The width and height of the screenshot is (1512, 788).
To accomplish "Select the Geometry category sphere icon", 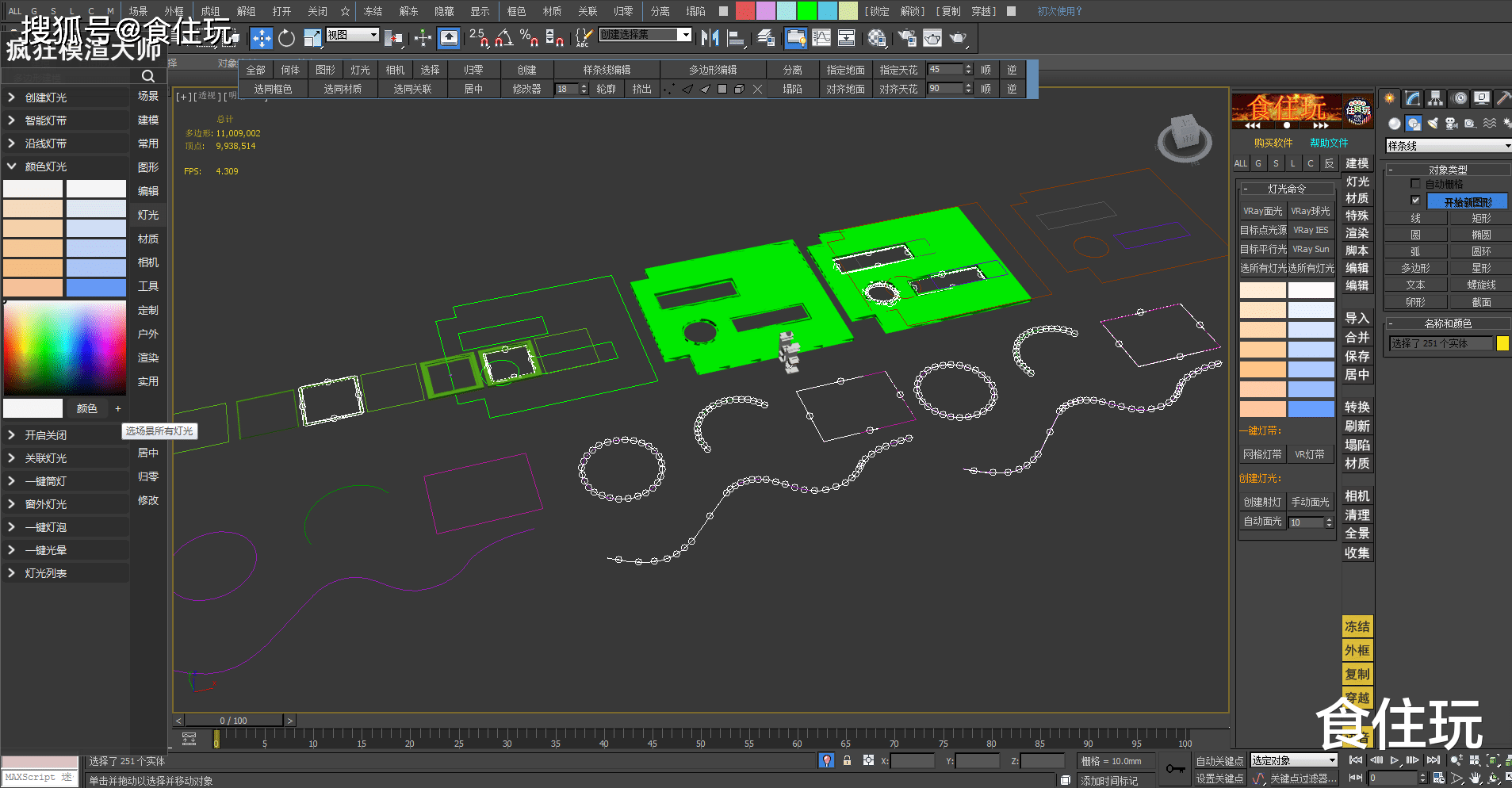I will (x=1395, y=123).
